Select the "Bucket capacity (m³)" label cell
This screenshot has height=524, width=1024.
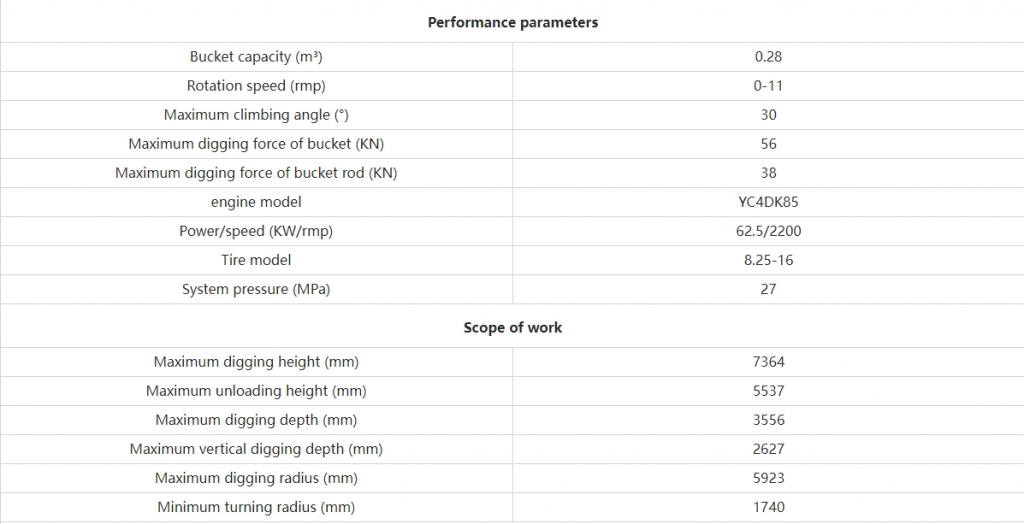click(x=256, y=57)
